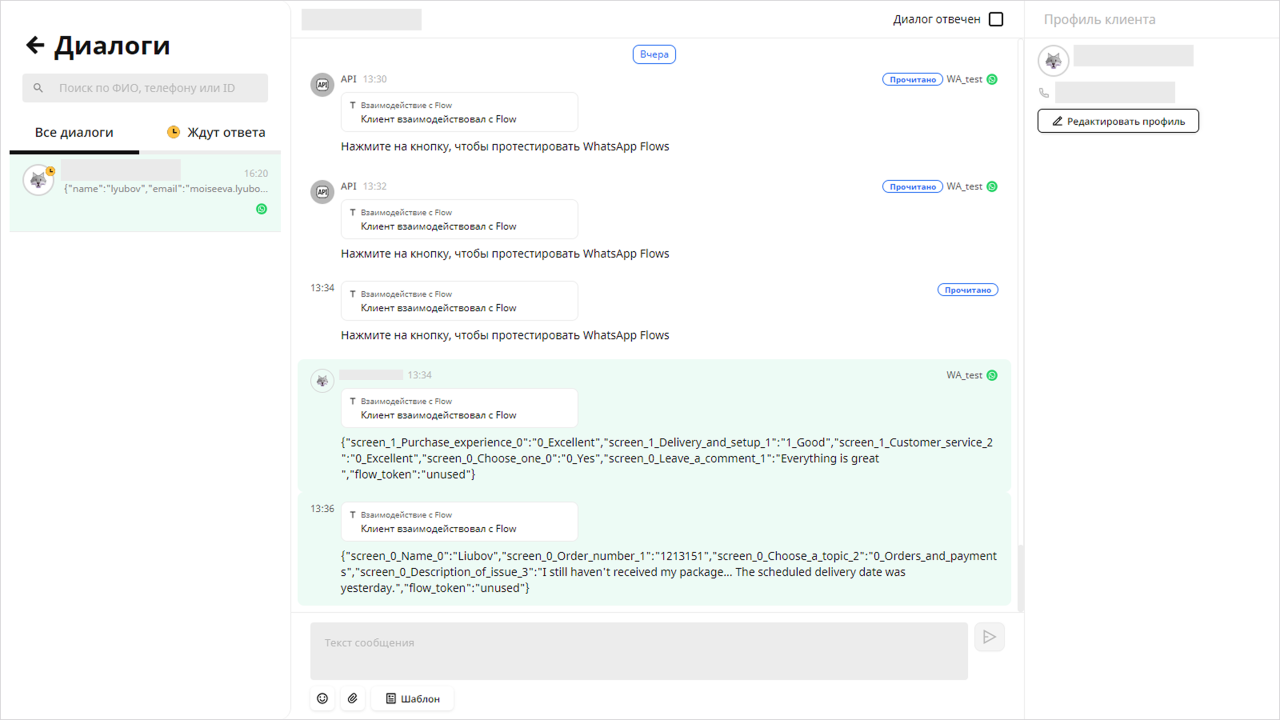Image resolution: width=1280 pixels, height=720 pixels.
Task: Click the phone icon in client profile
Action: [x=1044, y=93]
